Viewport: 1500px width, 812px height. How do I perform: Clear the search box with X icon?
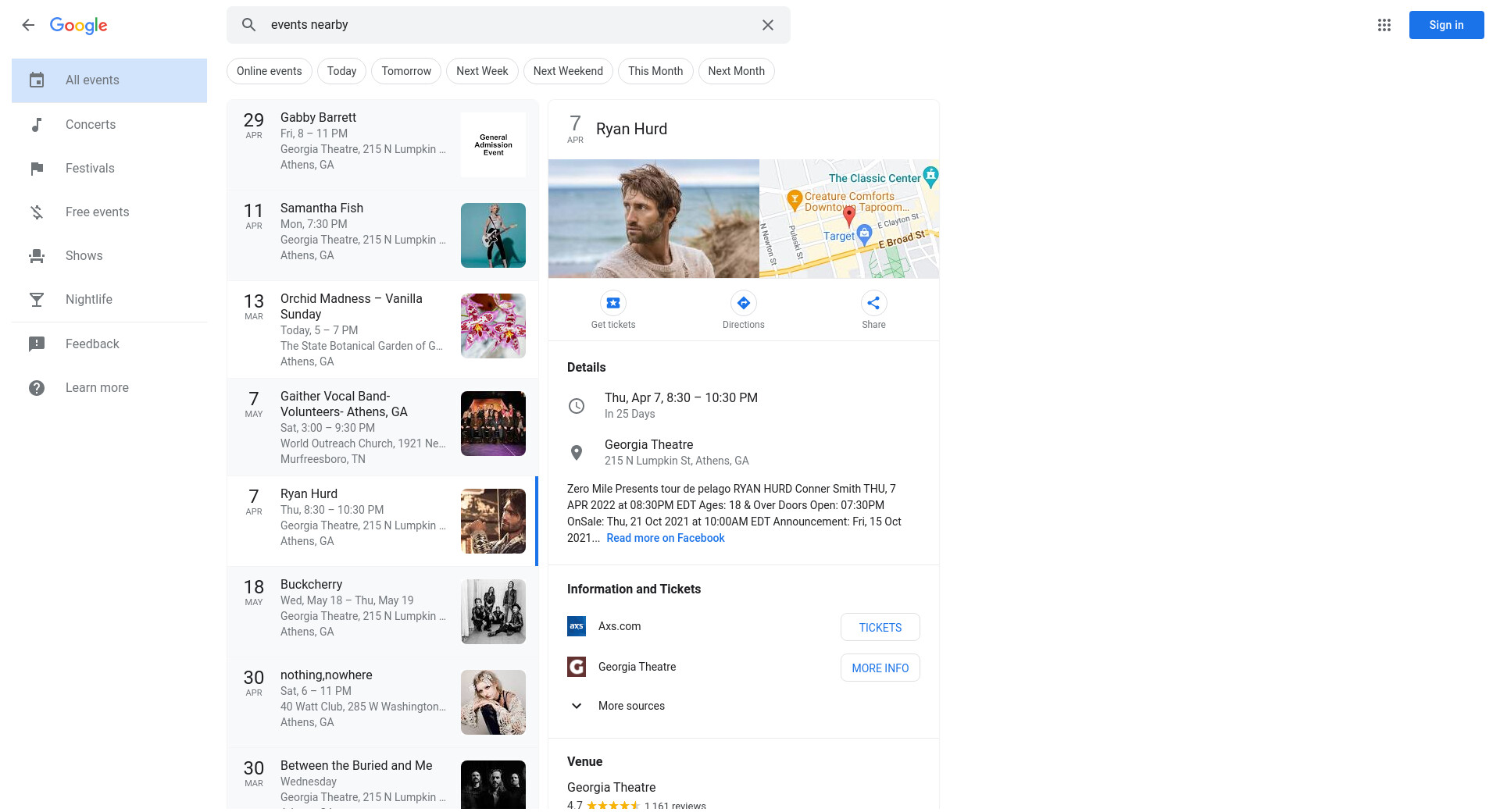(767, 25)
